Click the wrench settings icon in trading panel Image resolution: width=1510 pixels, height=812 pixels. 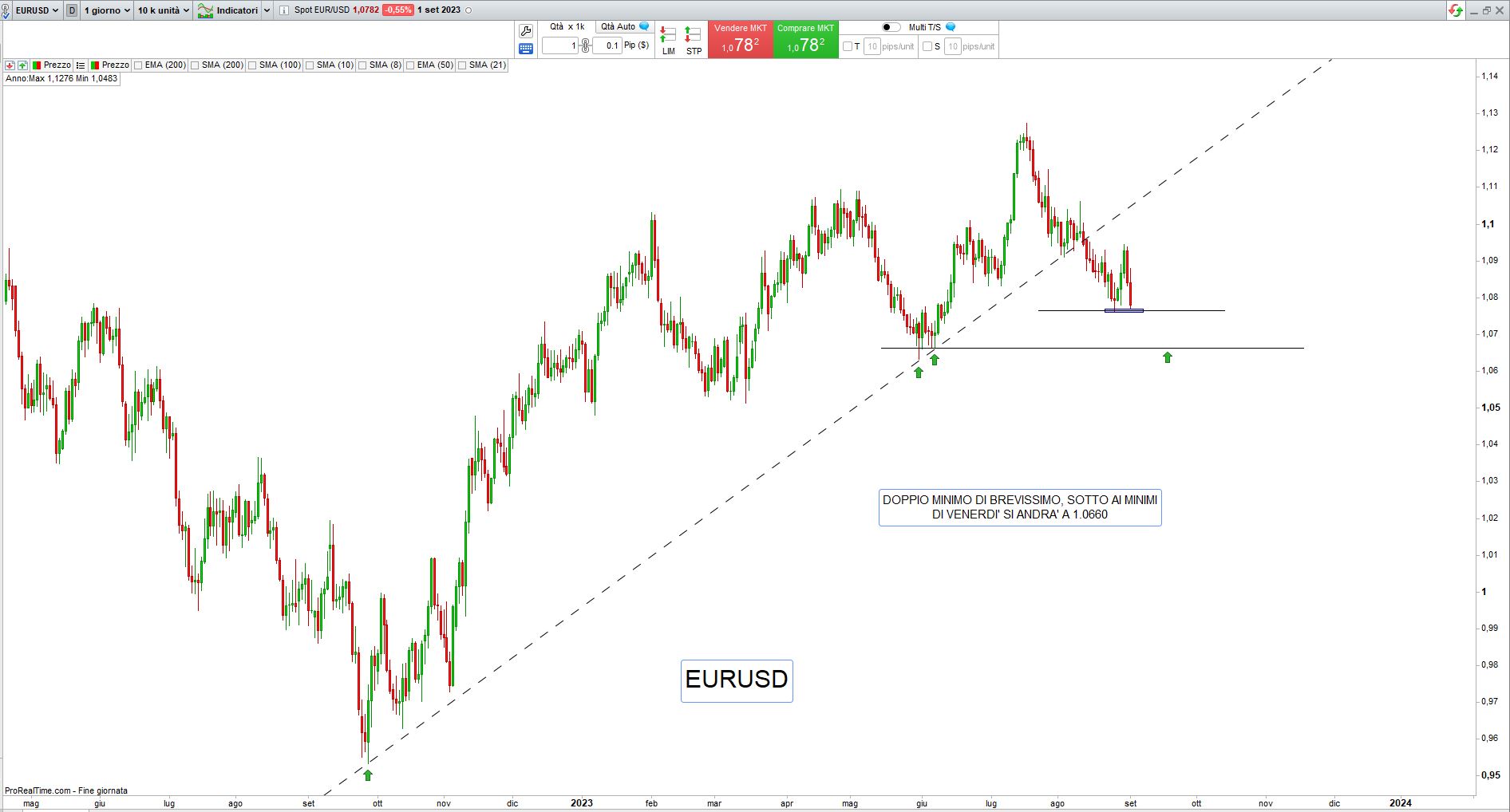point(525,31)
